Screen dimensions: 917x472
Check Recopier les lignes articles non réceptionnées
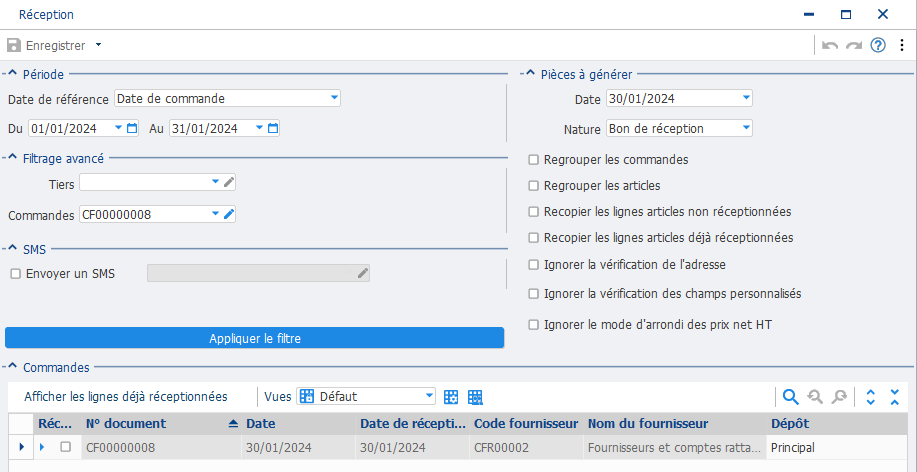pyautogui.click(x=533, y=212)
